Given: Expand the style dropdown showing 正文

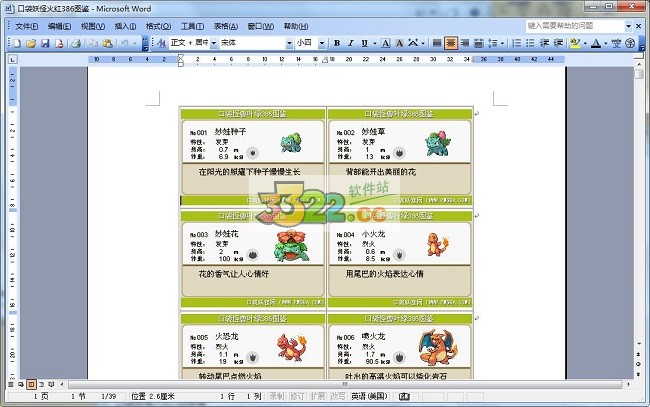Looking at the screenshot, I should (x=214, y=43).
